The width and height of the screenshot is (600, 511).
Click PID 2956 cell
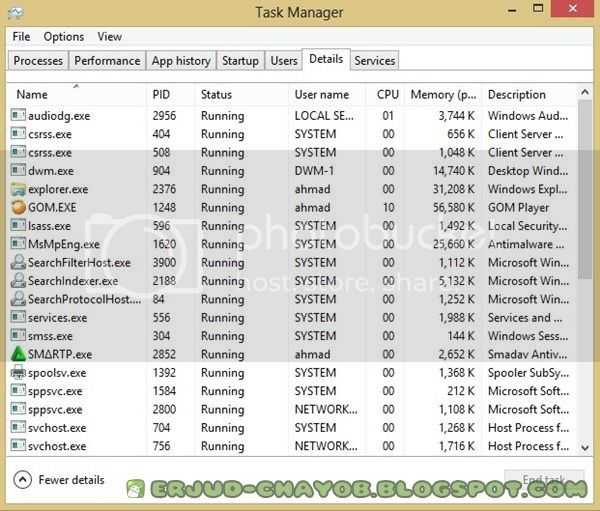pyautogui.click(x=164, y=116)
